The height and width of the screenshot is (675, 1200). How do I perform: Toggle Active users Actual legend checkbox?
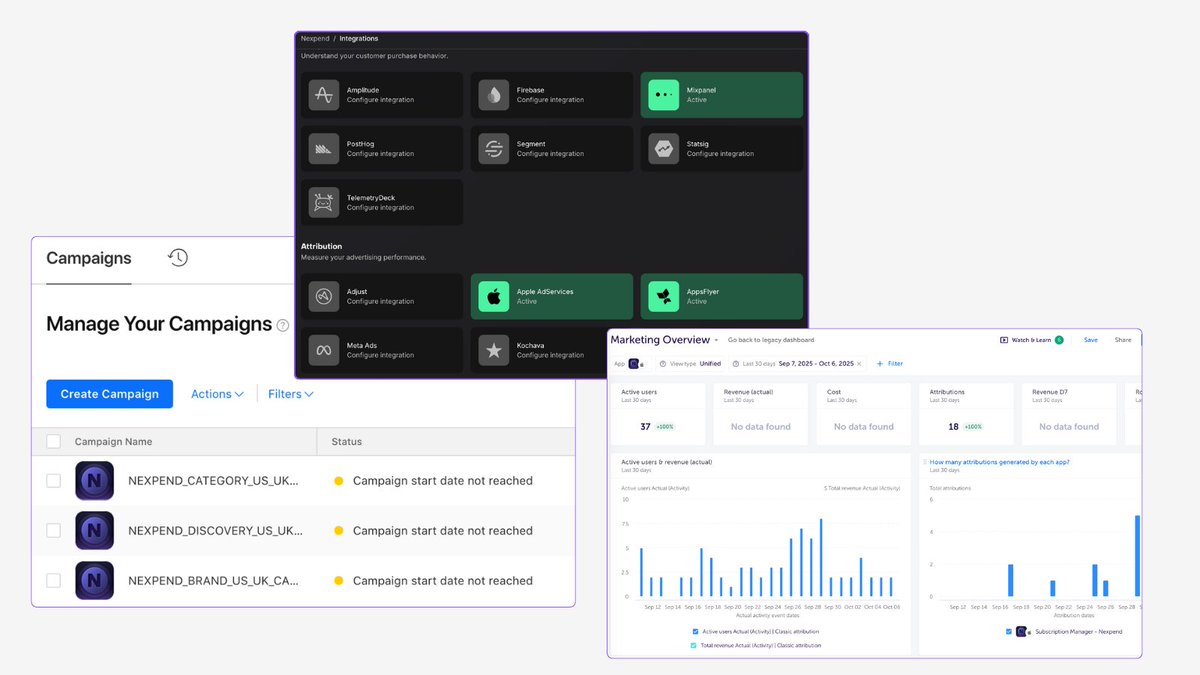[695, 632]
